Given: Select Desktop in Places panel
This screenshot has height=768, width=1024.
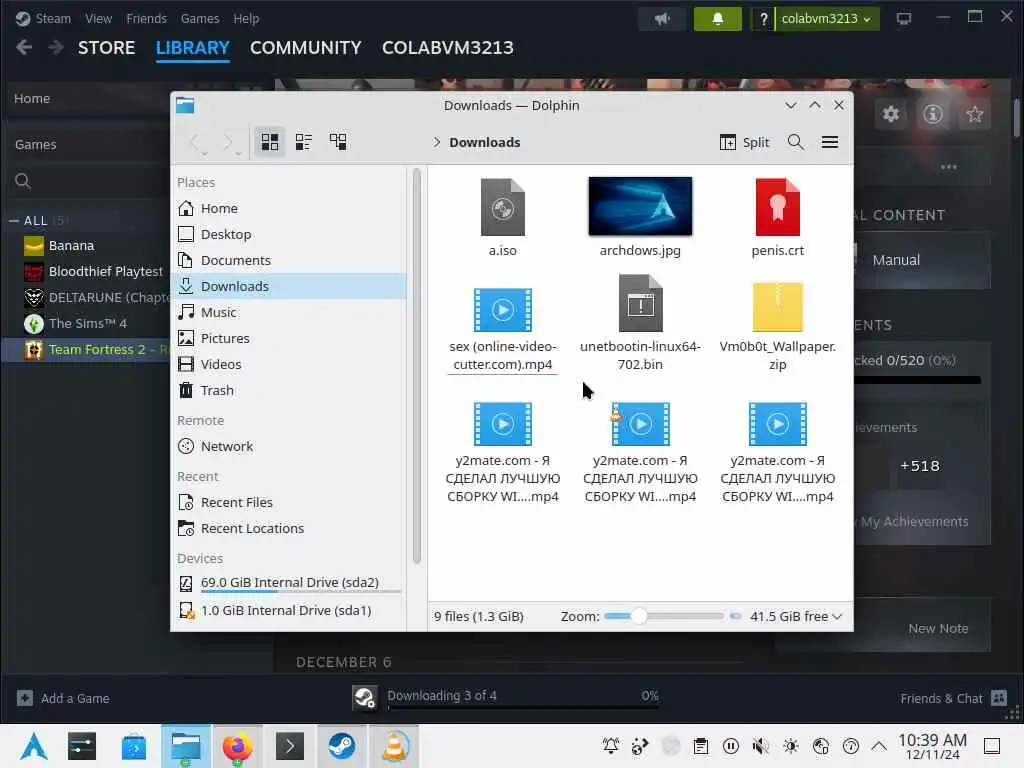Looking at the screenshot, I should click(x=289, y=234).
